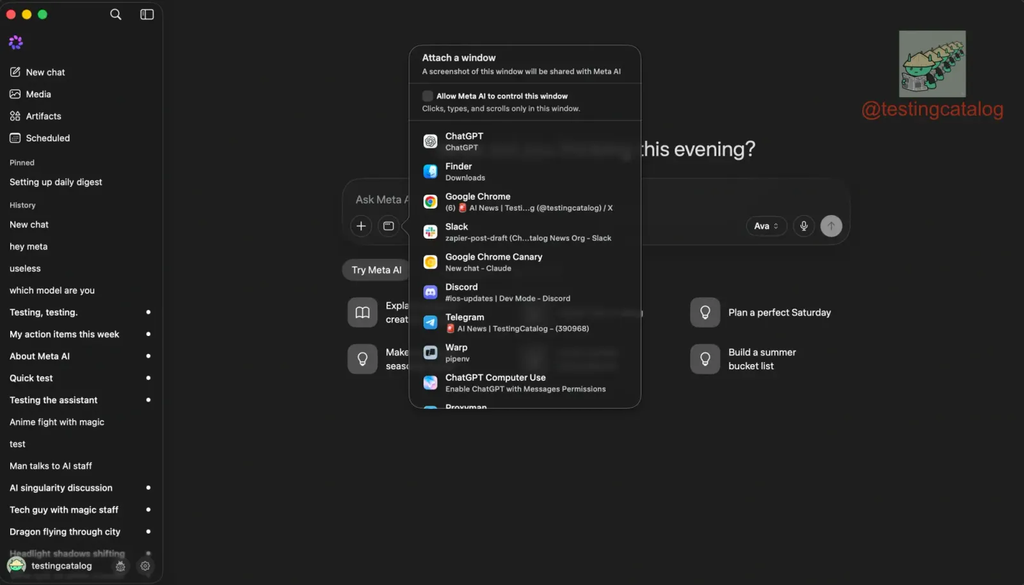
Task: Attach the ChatGPT Computer Use window
Action: click(524, 383)
